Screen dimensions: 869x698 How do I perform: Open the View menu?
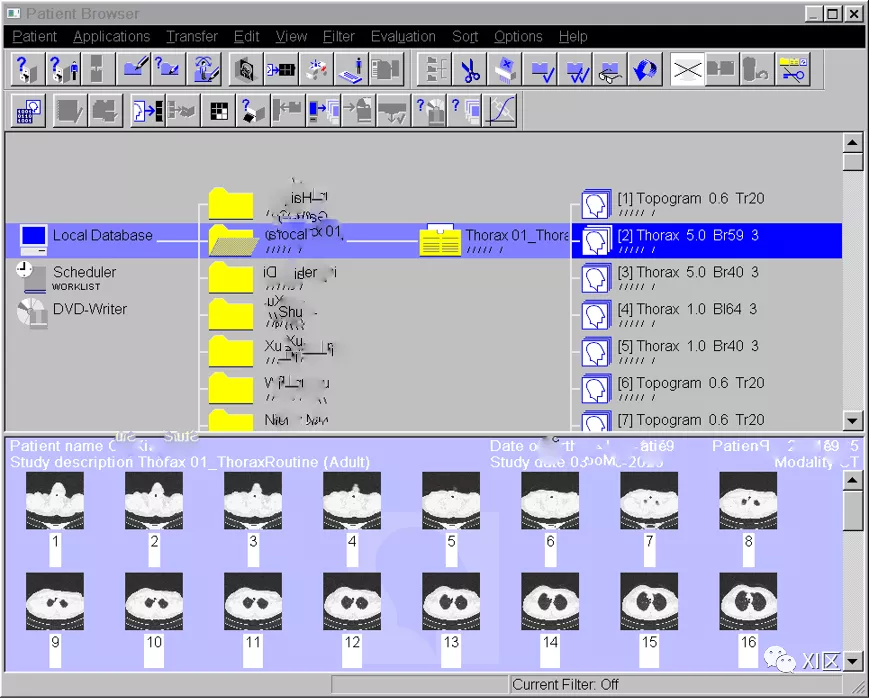coord(291,37)
